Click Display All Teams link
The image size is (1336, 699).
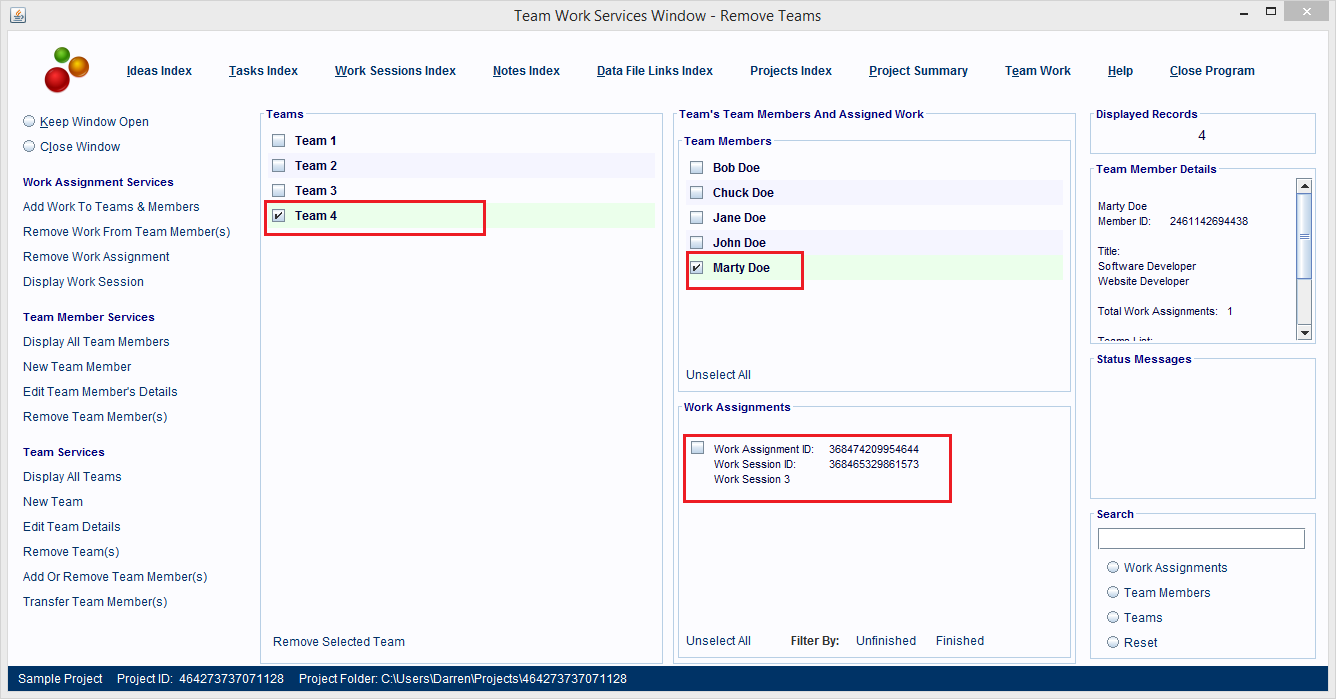[72, 477]
